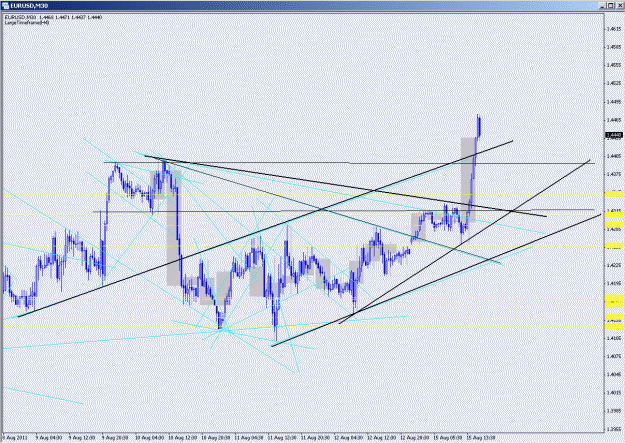The height and width of the screenshot is (443, 625).
Task: Click the latest candle at chart peak
Action: tap(479, 126)
